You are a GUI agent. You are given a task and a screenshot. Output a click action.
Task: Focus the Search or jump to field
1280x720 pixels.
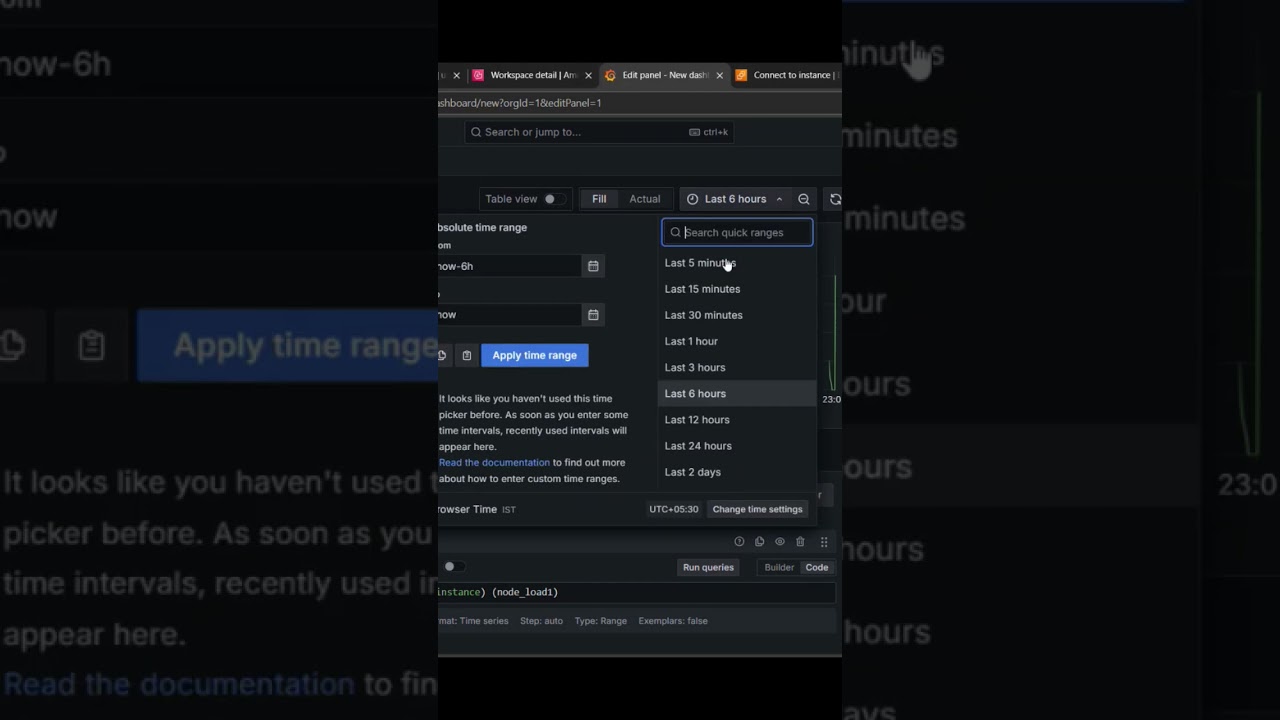pyautogui.click(x=599, y=132)
